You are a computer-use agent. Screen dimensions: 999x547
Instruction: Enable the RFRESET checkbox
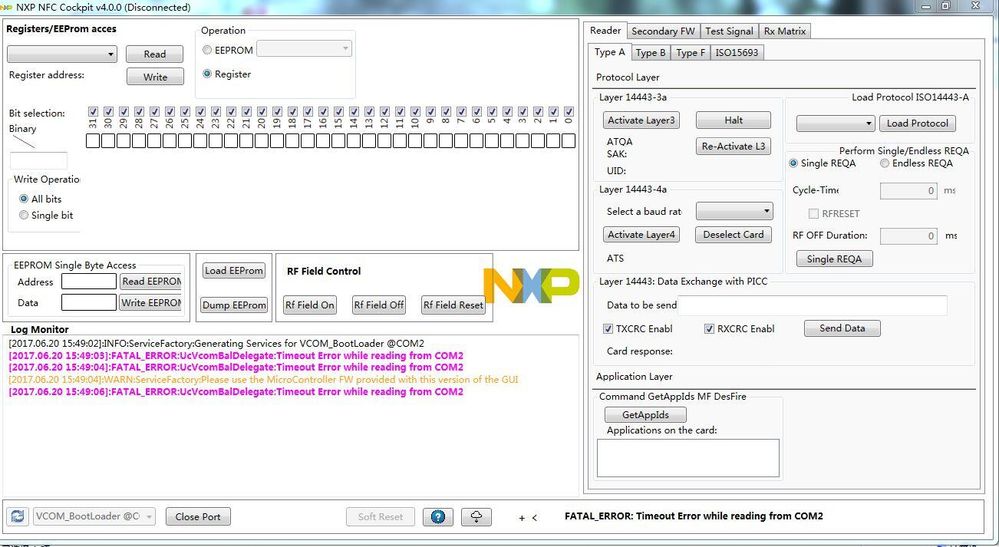point(813,213)
